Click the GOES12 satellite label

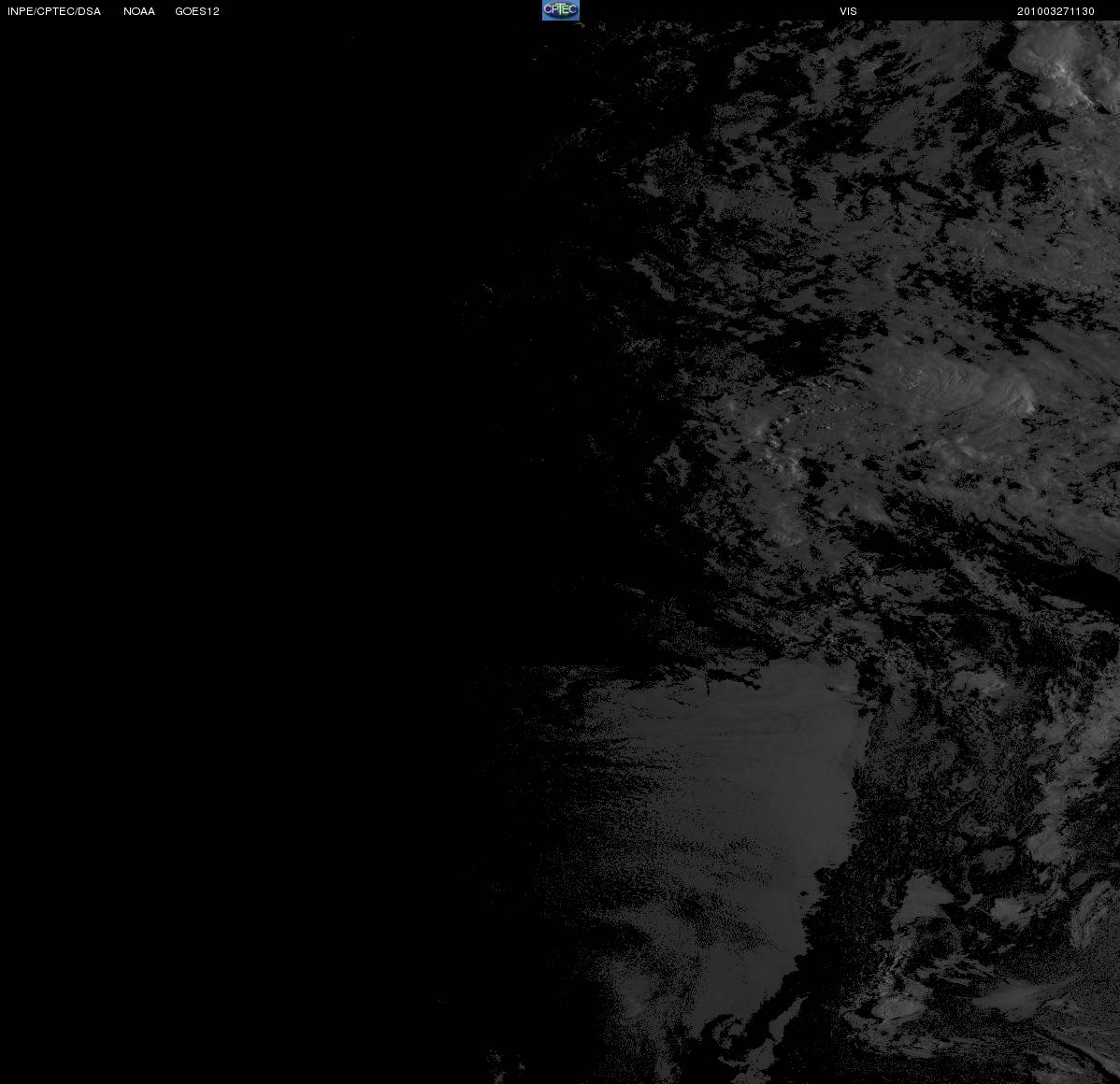pos(197,11)
